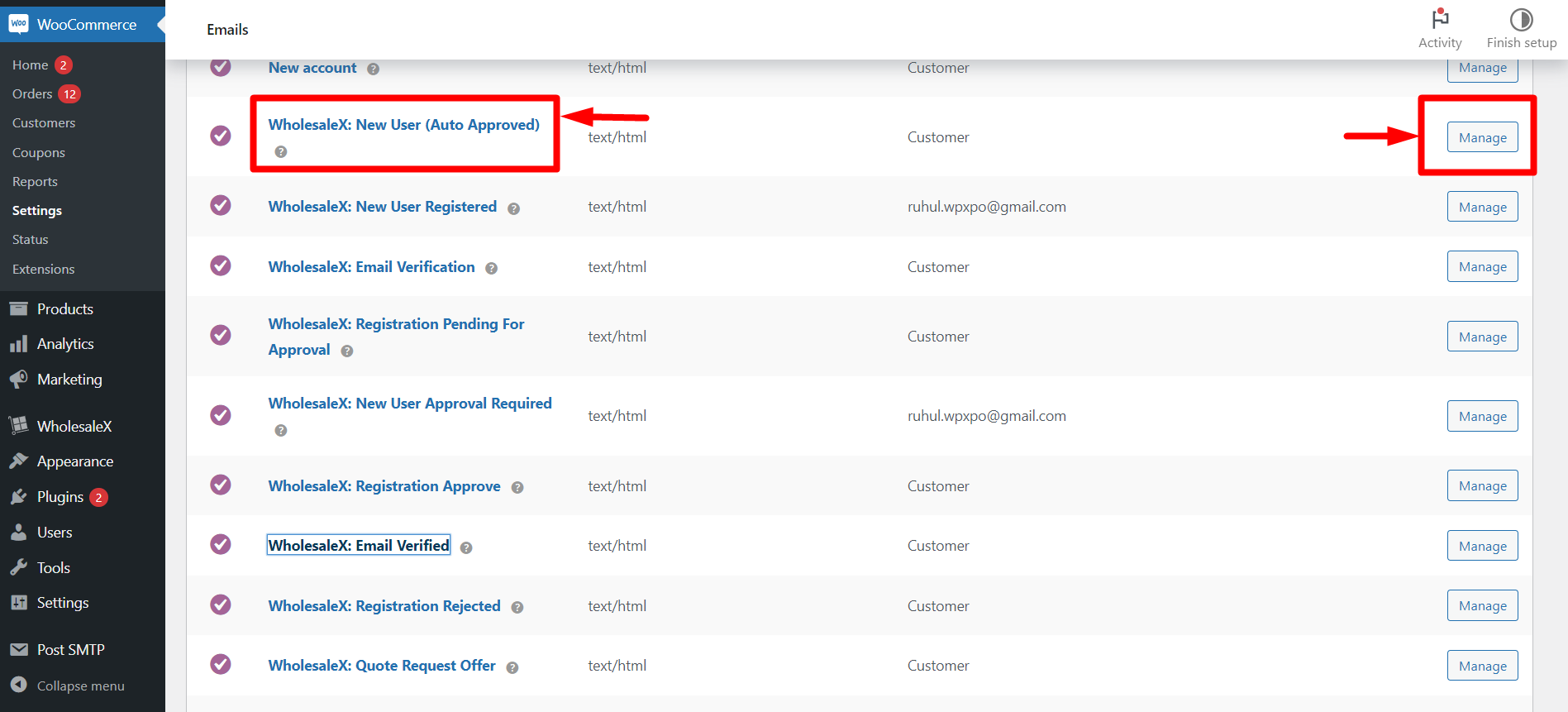Viewport: 1568px width, 712px height.
Task: Manage the Email Verification email
Action: pos(1482,266)
